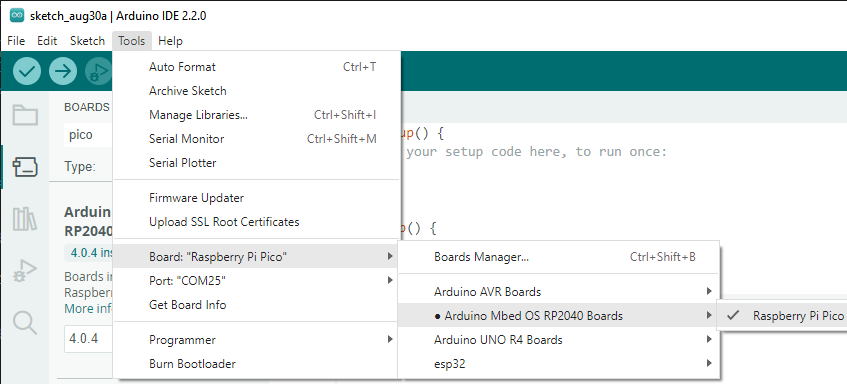Viewport: 847px width, 384px height.
Task: Open the Debug sidebar icon
Action: (x=25, y=271)
